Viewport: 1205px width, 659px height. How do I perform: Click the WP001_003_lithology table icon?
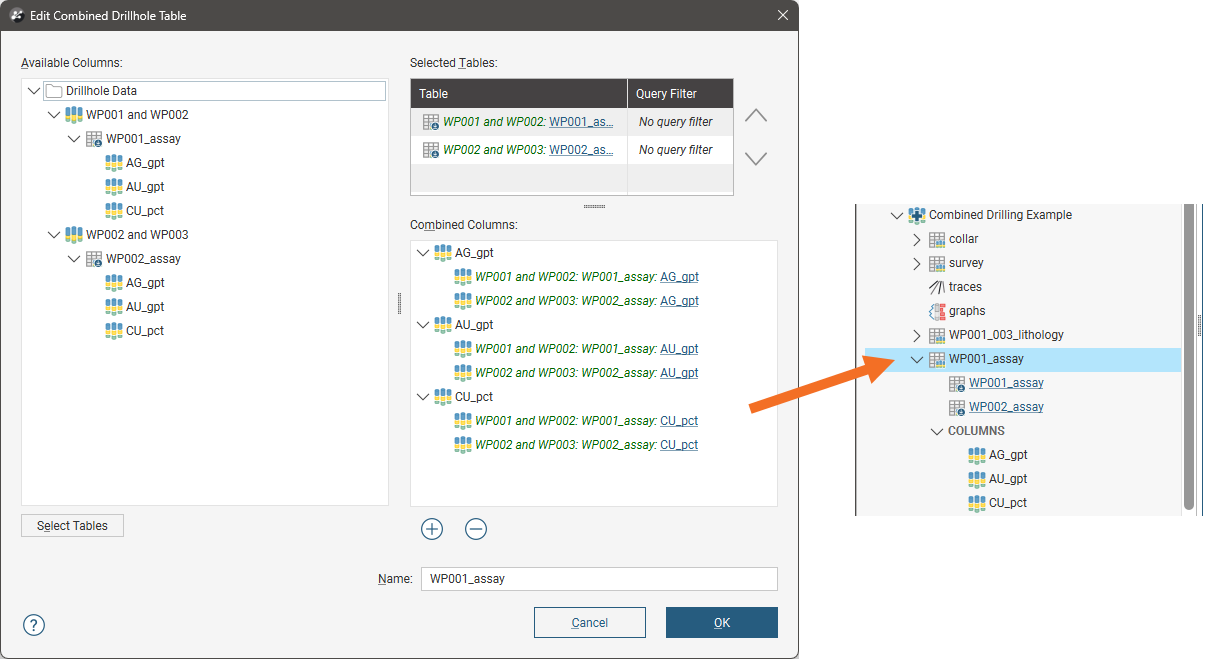(937, 335)
